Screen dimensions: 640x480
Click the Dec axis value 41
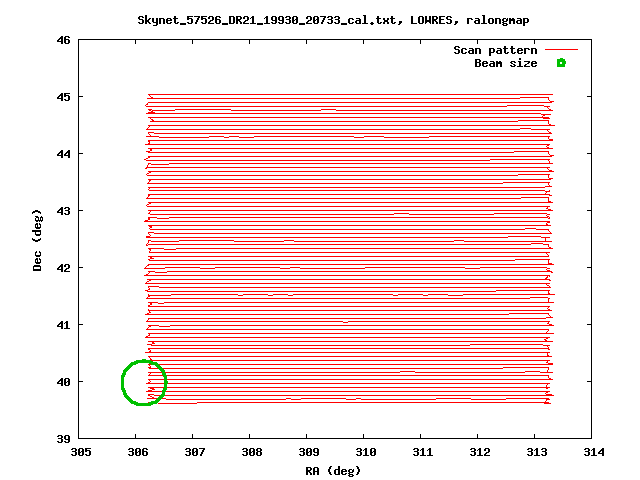pos(64,325)
